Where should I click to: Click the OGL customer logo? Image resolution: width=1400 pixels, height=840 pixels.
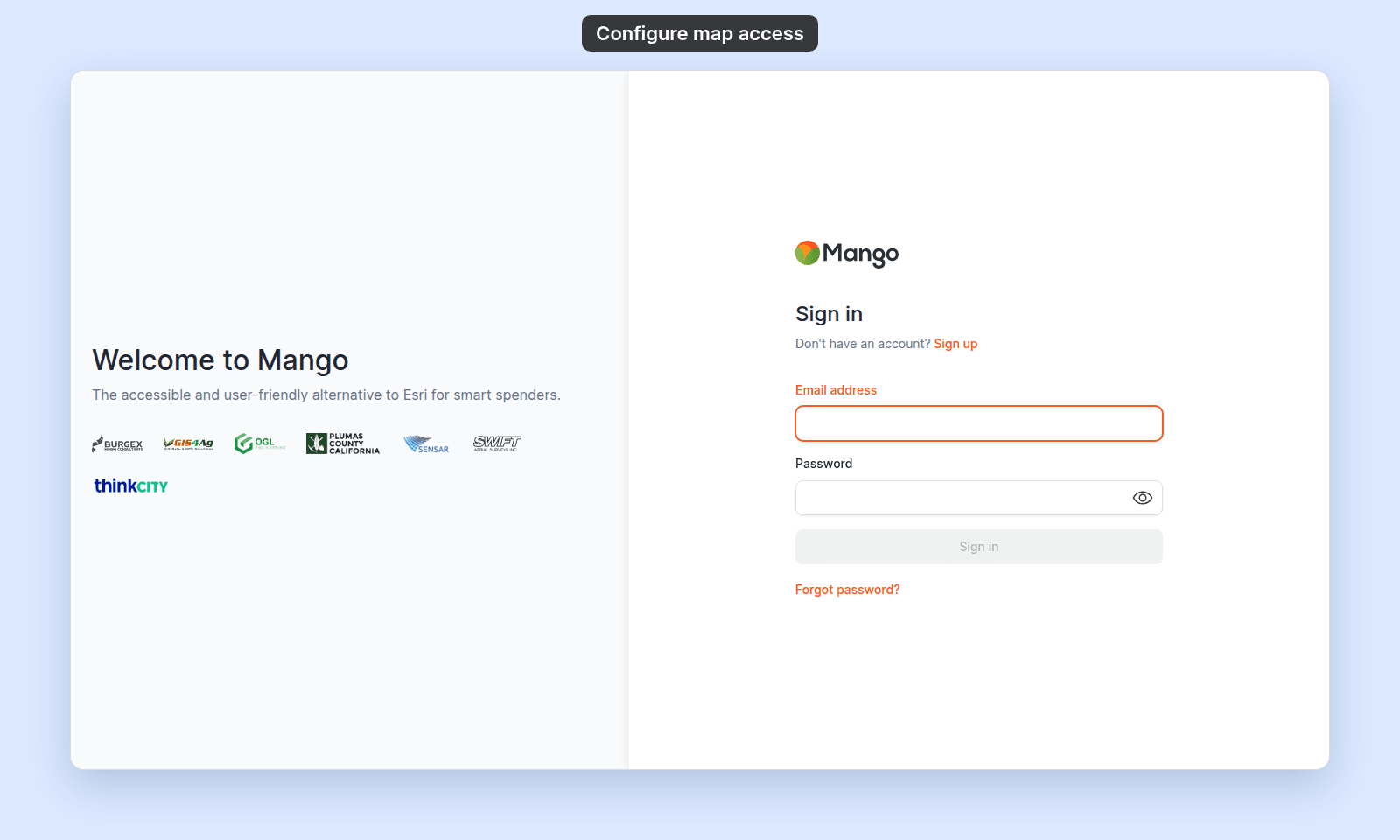point(260,444)
